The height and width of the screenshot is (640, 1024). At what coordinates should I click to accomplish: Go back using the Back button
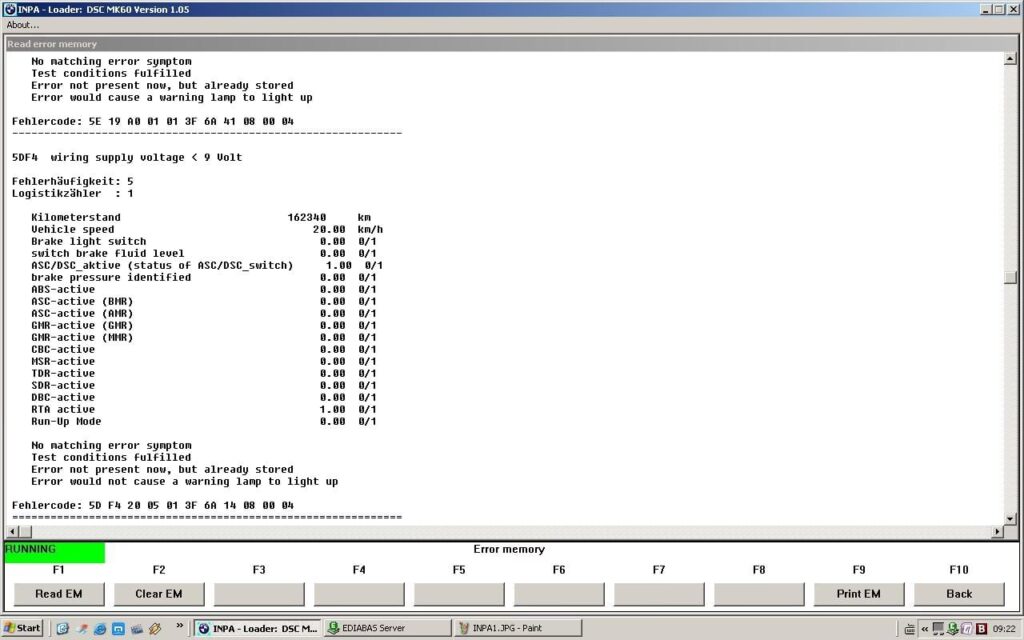click(959, 593)
